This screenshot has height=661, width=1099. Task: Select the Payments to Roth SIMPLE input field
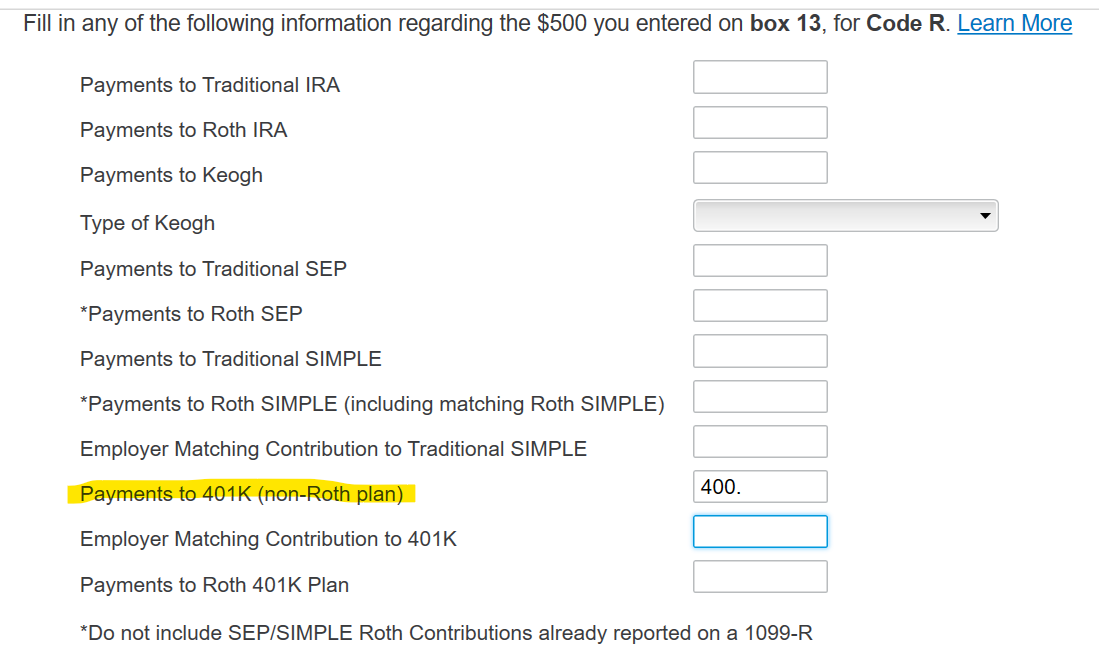(x=760, y=396)
